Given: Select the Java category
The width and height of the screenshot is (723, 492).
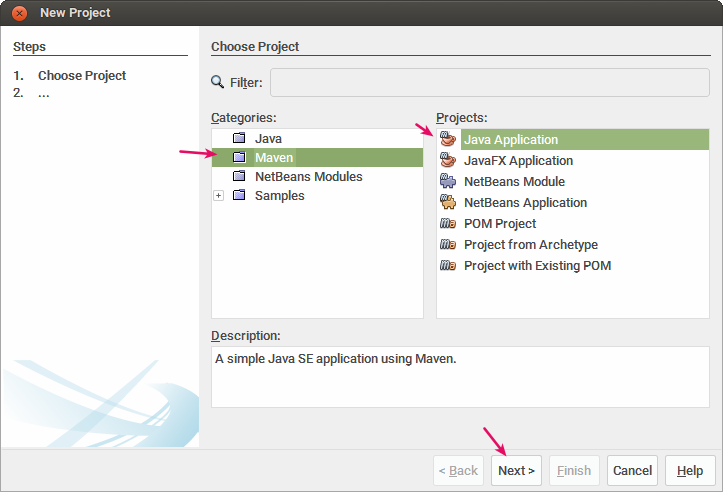Looking at the screenshot, I should click(x=268, y=138).
